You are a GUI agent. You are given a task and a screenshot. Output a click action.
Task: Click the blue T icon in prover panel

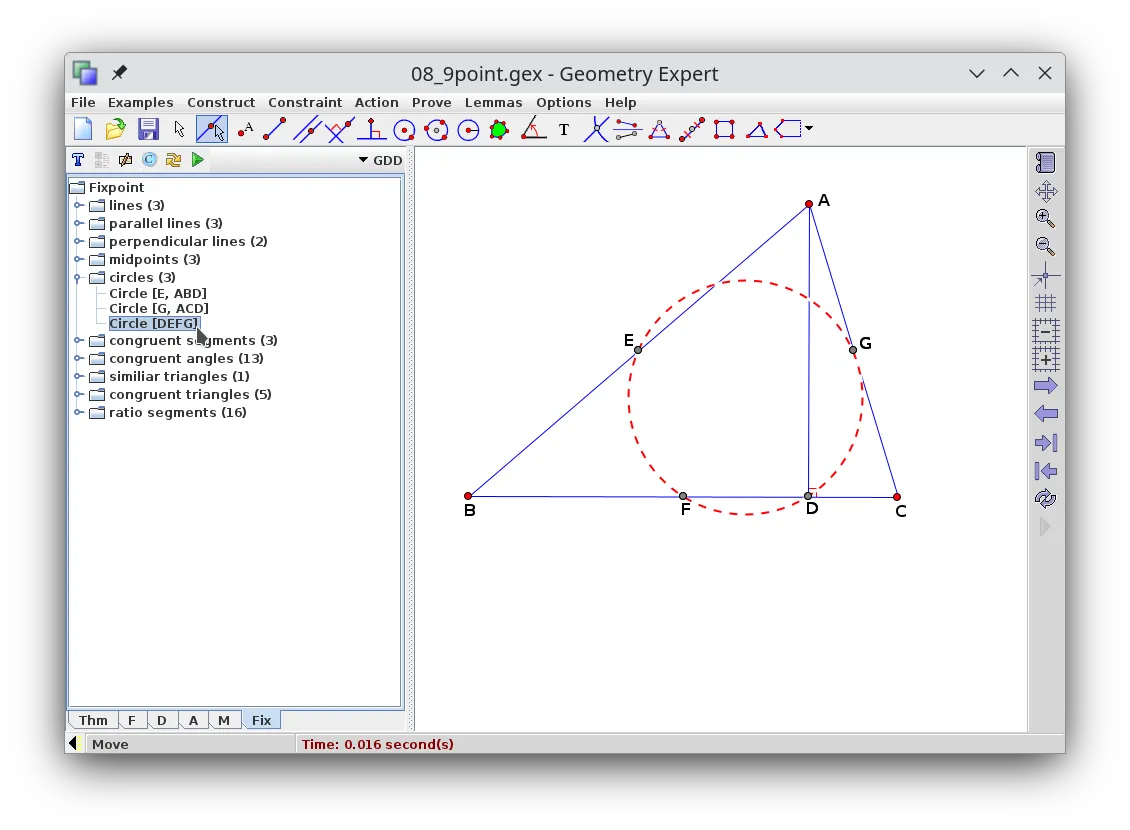(x=78, y=160)
